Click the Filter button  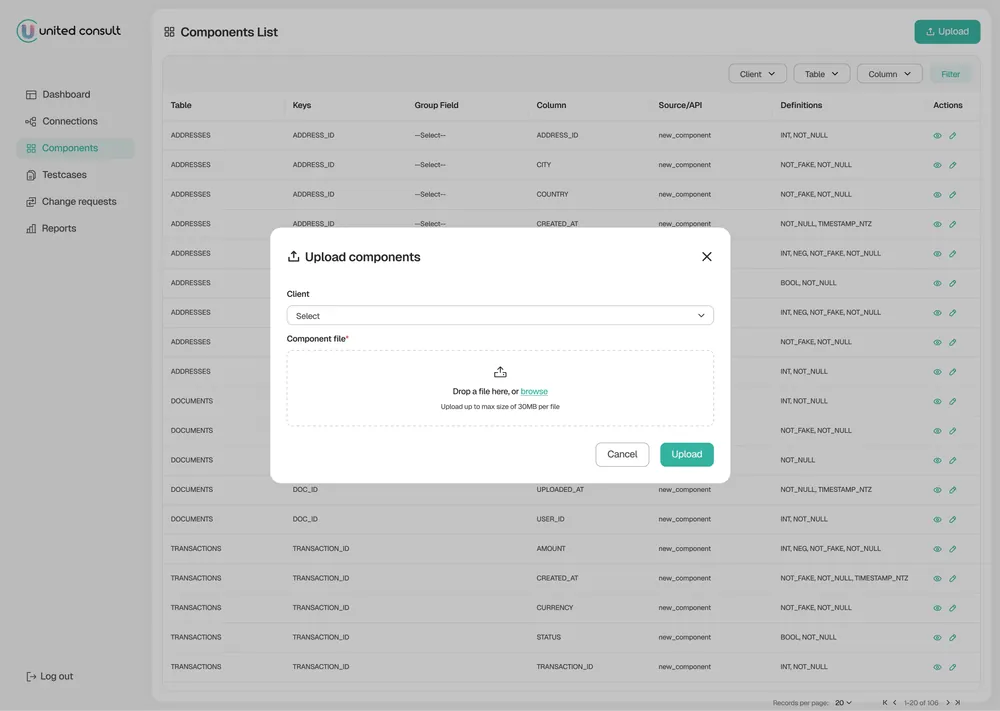pyautogui.click(x=950, y=74)
